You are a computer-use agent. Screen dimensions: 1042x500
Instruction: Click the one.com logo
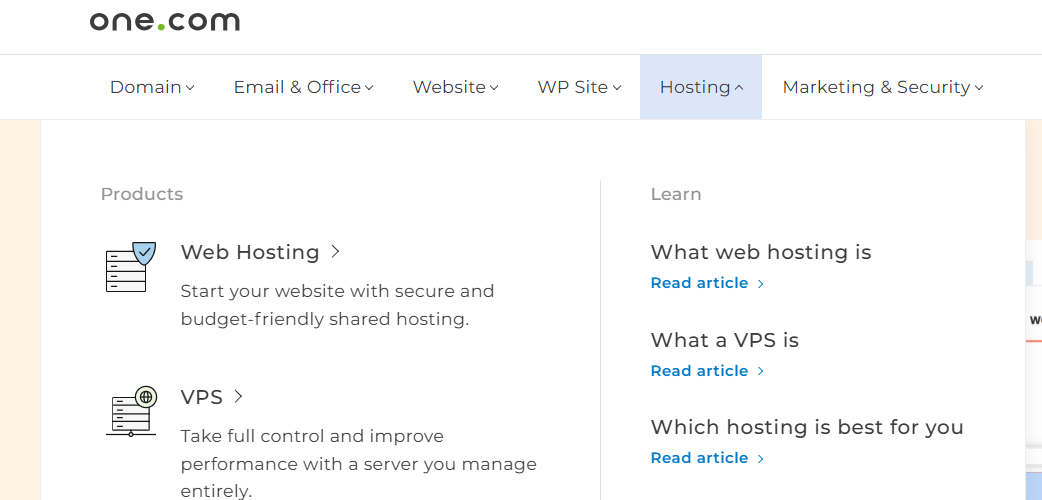coord(165,21)
